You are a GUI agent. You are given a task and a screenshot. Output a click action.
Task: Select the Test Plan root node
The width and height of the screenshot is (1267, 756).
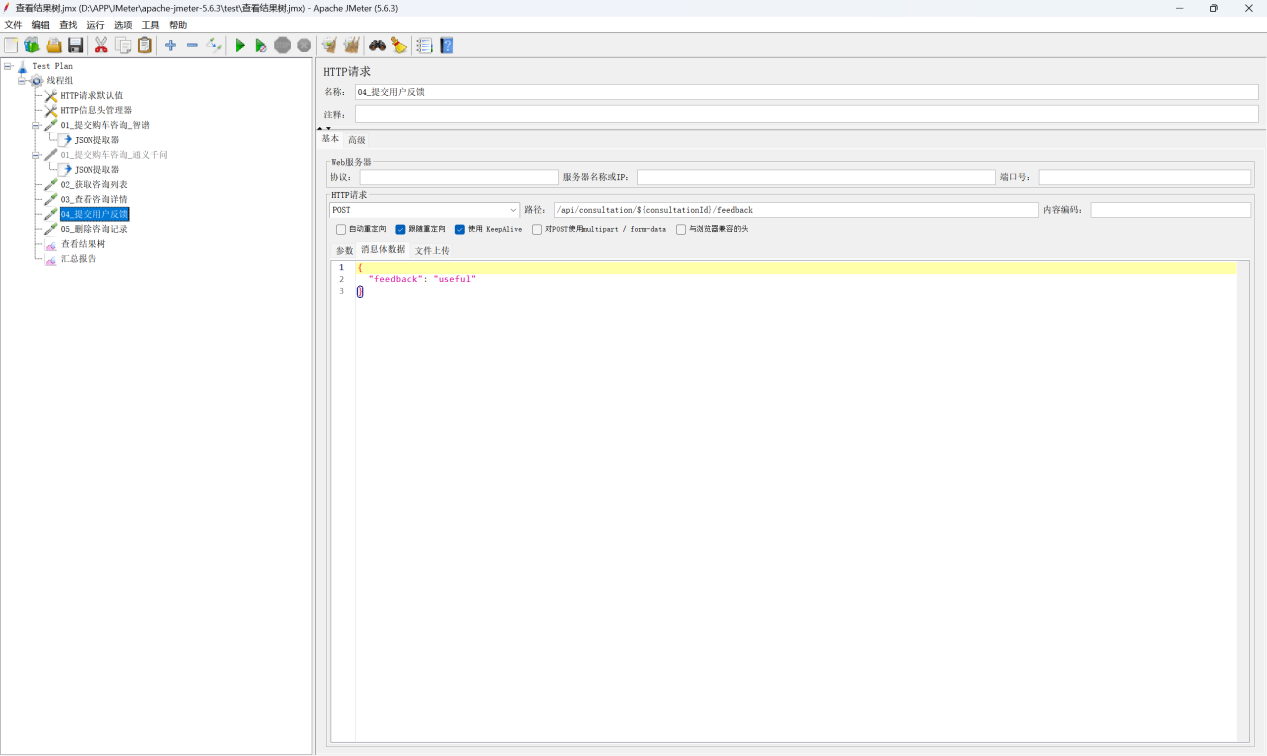52,66
